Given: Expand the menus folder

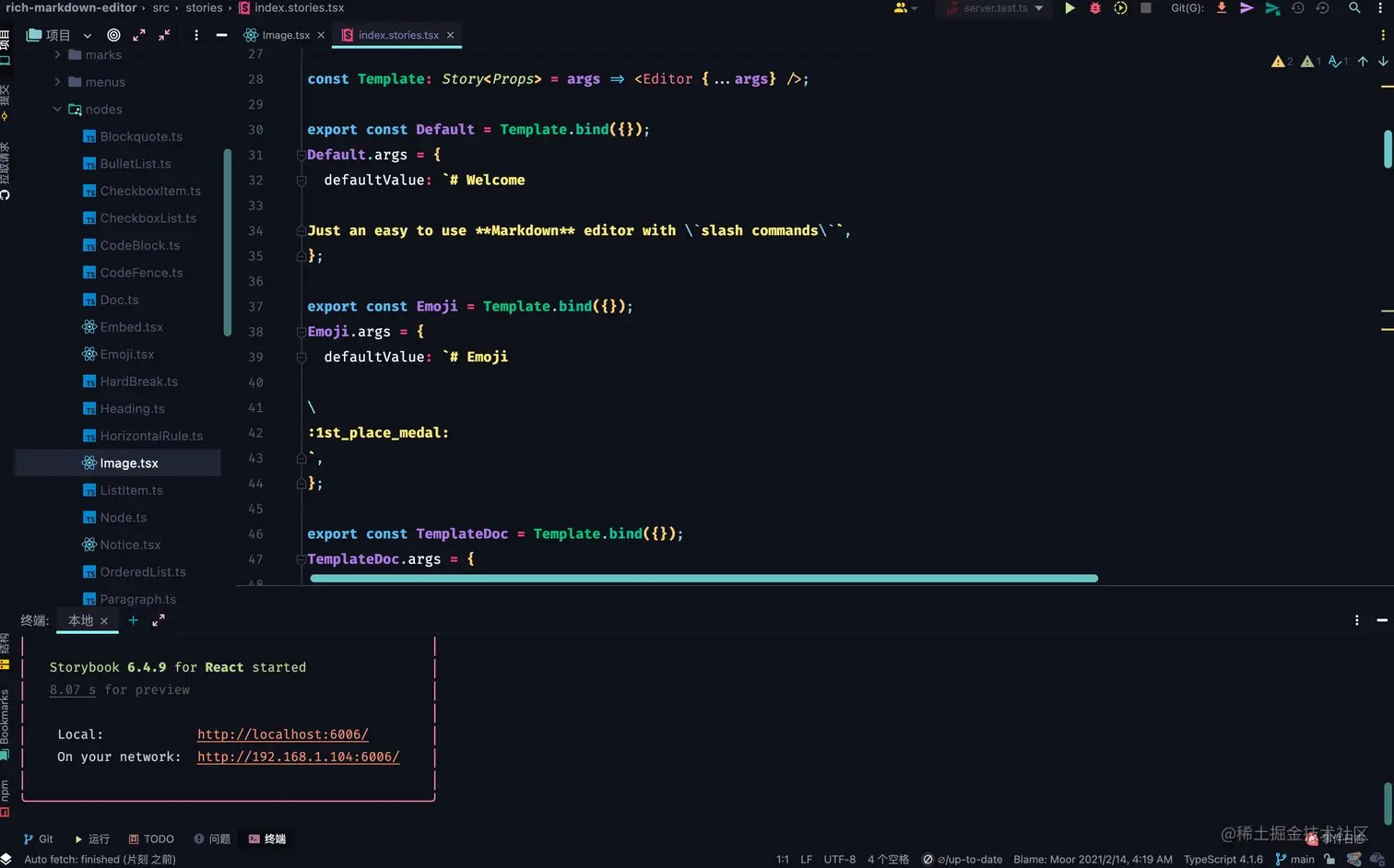Looking at the screenshot, I should pyautogui.click(x=57, y=82).
